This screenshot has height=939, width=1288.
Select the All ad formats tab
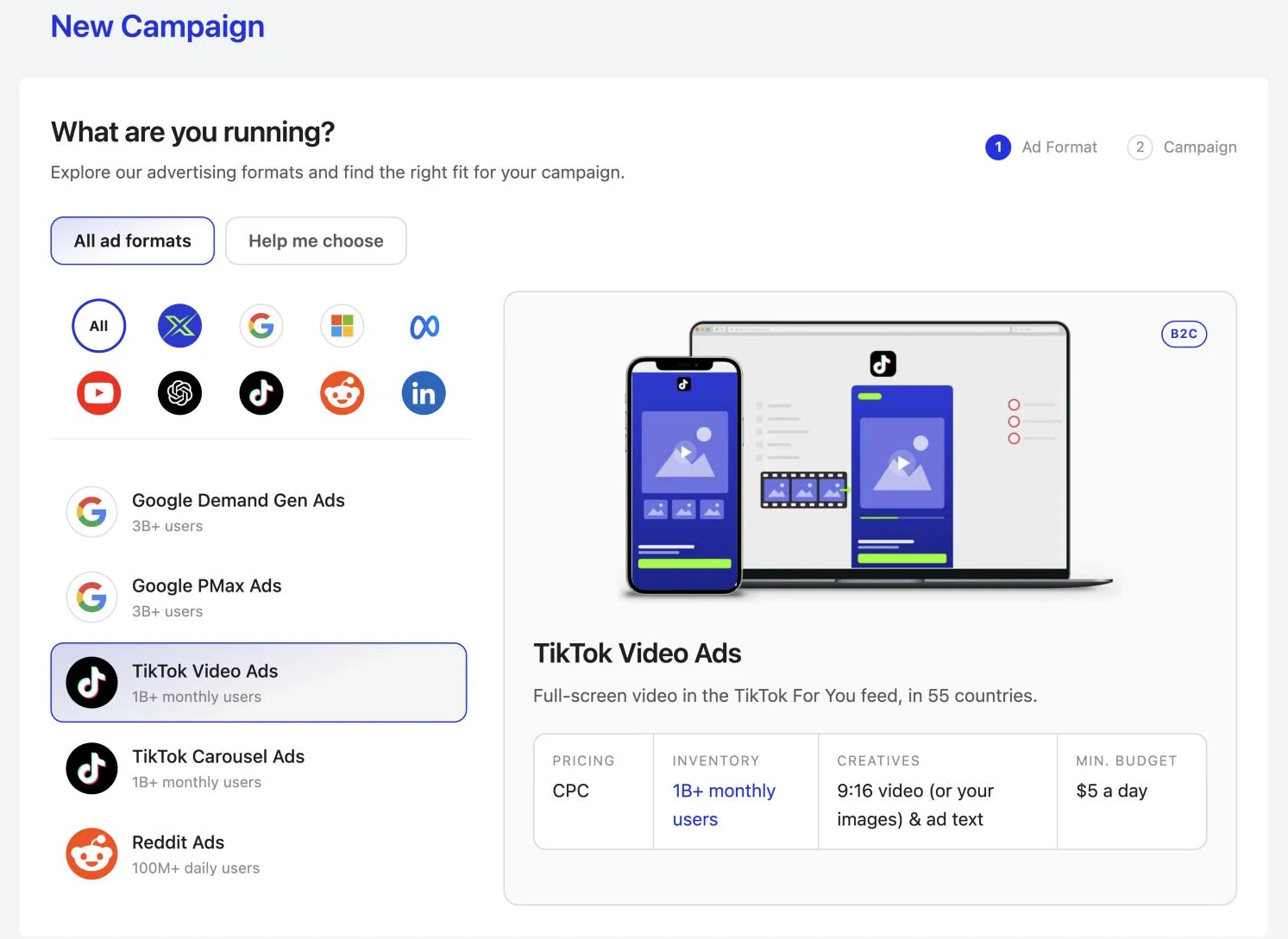coord(132,241)
